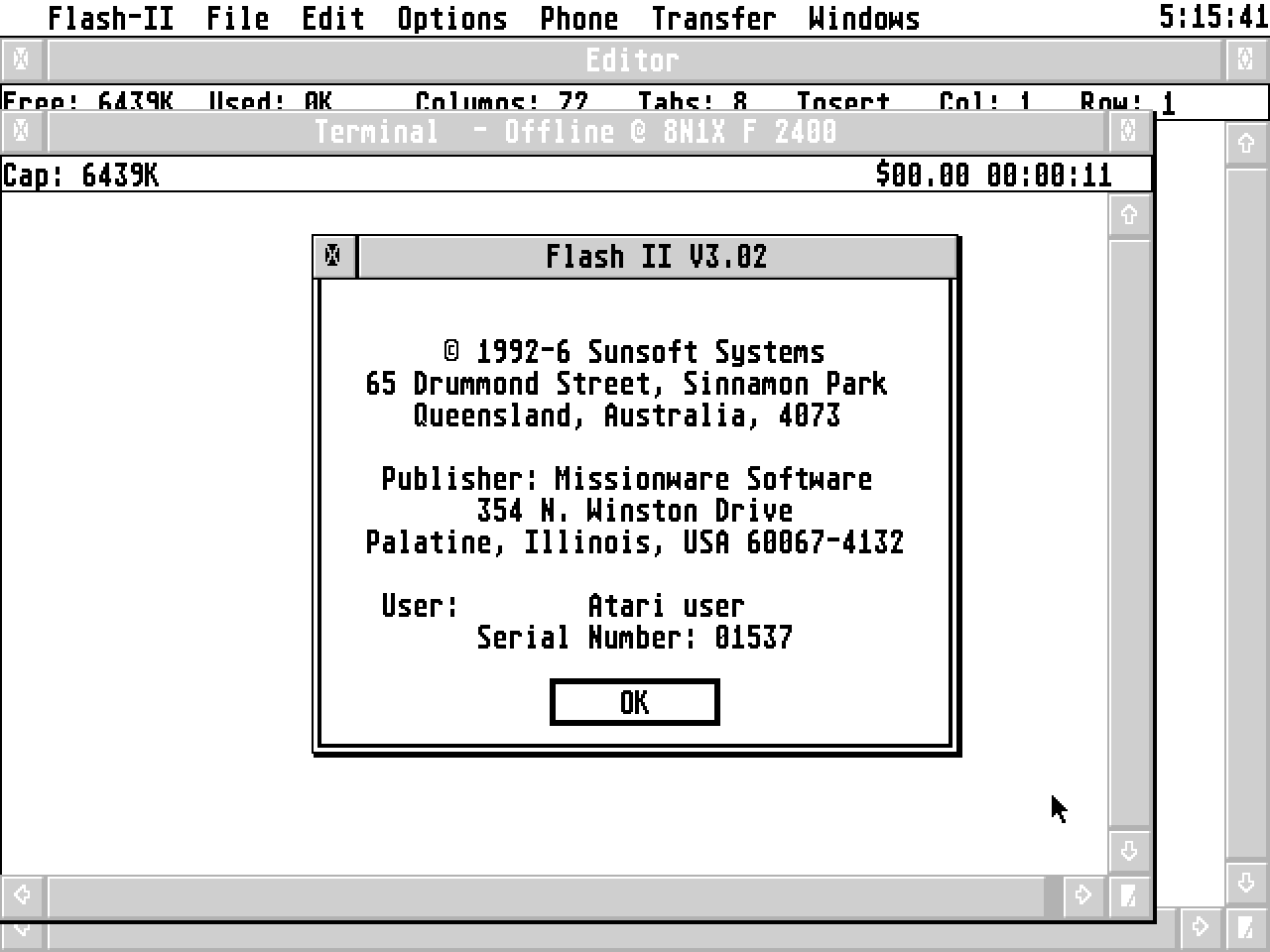The image size is (1270, 952).
Task: Click Serial Number: 01537 text
Action: click(635, 637)
